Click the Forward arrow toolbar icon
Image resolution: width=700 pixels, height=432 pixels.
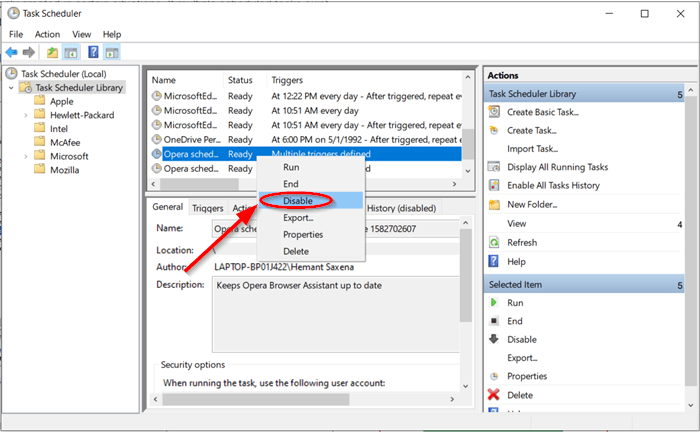point(29,53)
